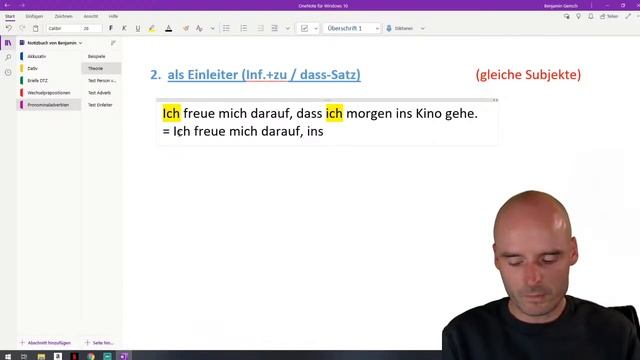Click the back arrow in title bar

coord(7,5)
